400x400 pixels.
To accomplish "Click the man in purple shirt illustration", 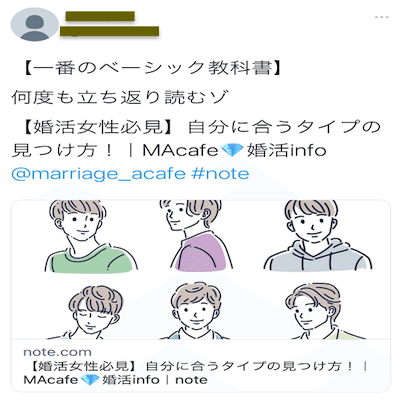I will click(197, 235).
